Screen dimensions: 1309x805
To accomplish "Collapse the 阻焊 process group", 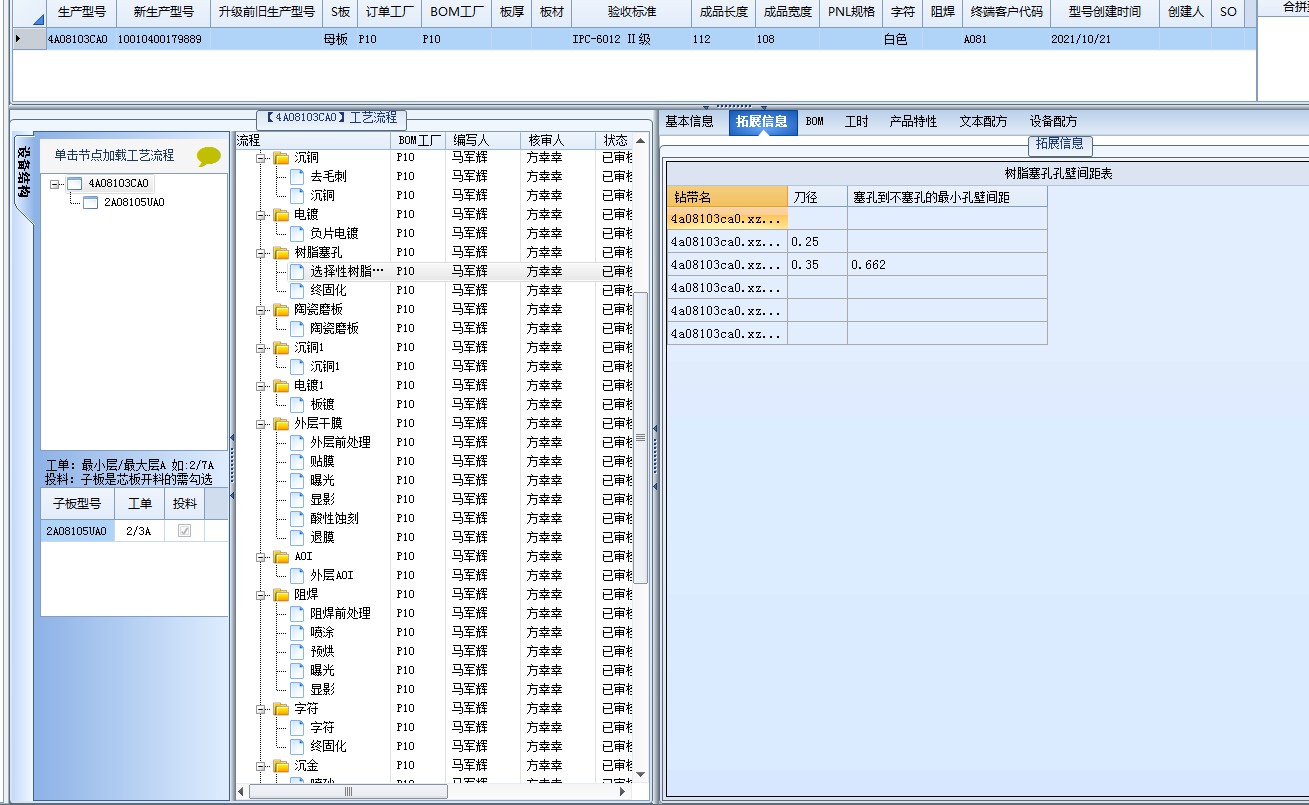I will pyautogui.click(x=261, y=594).
